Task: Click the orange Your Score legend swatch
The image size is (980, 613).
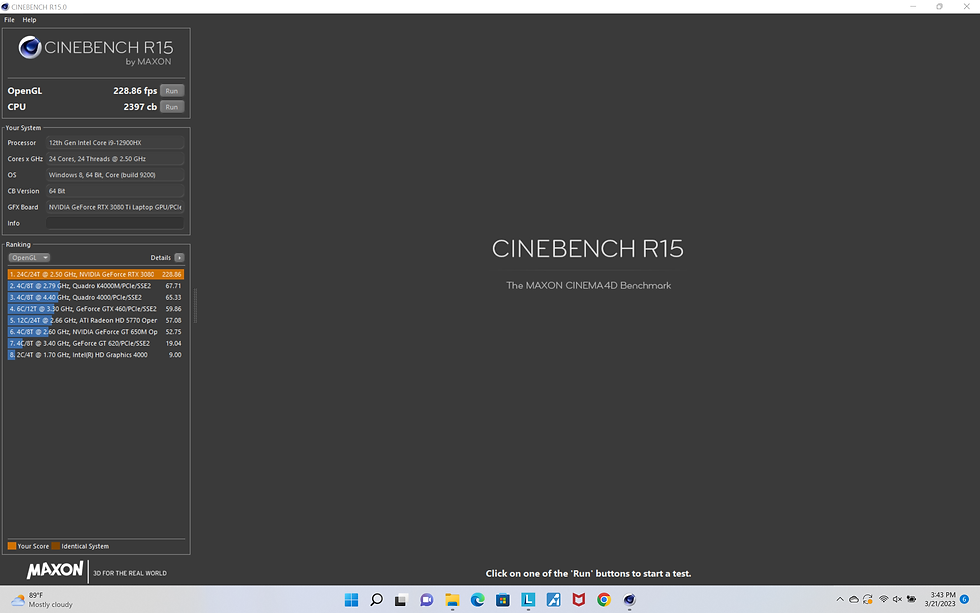Action: click(12, 546)
